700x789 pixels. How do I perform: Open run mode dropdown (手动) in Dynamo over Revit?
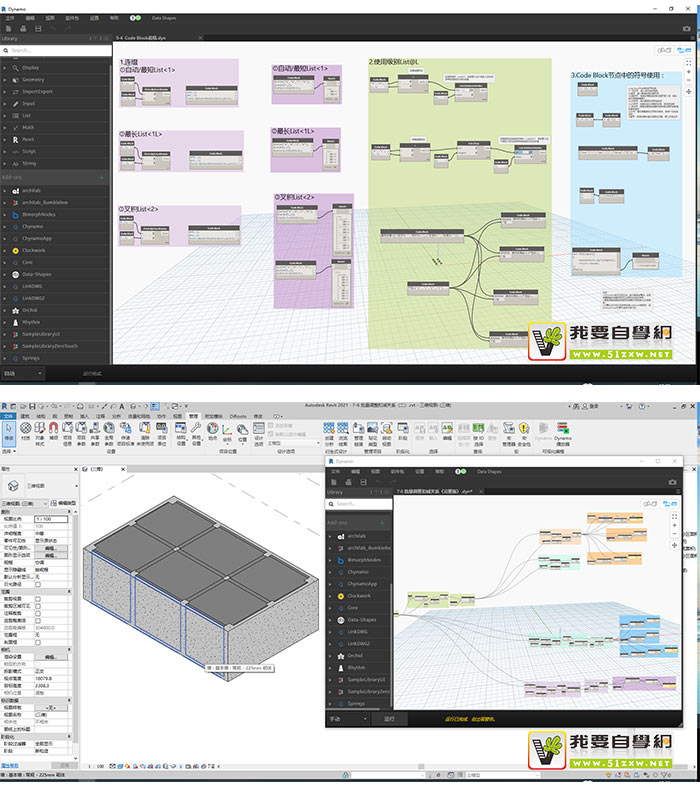[348, 719]
